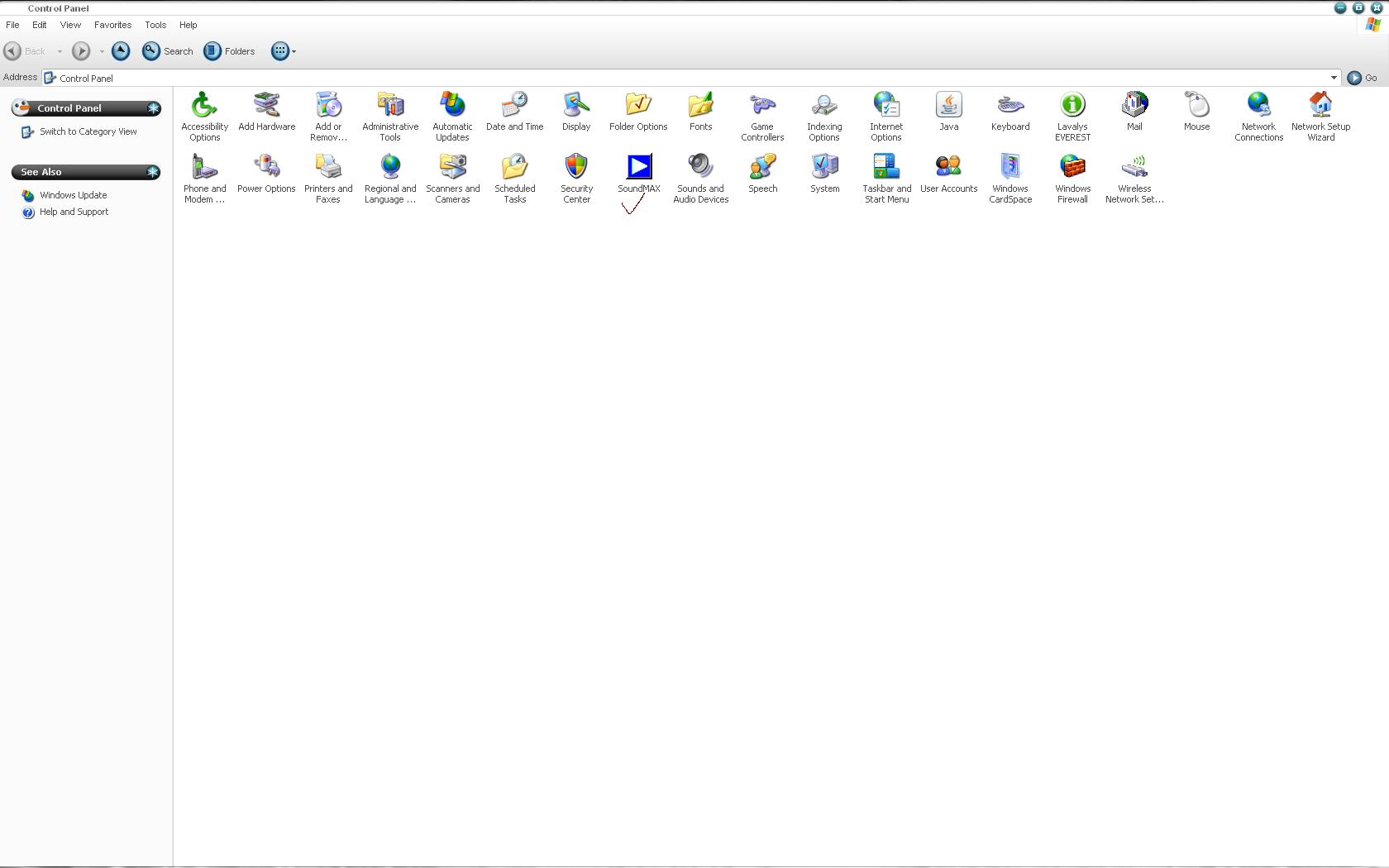
Task: Open Phone and Modem options icon
Action: tap(204, 167)
